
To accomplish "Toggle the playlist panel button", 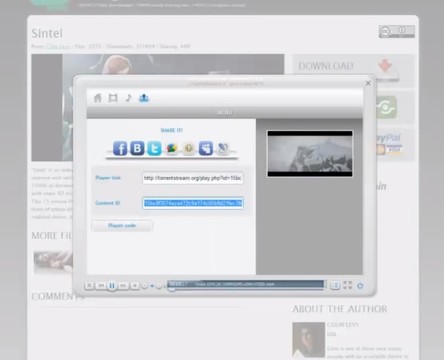I will [335, 285].
